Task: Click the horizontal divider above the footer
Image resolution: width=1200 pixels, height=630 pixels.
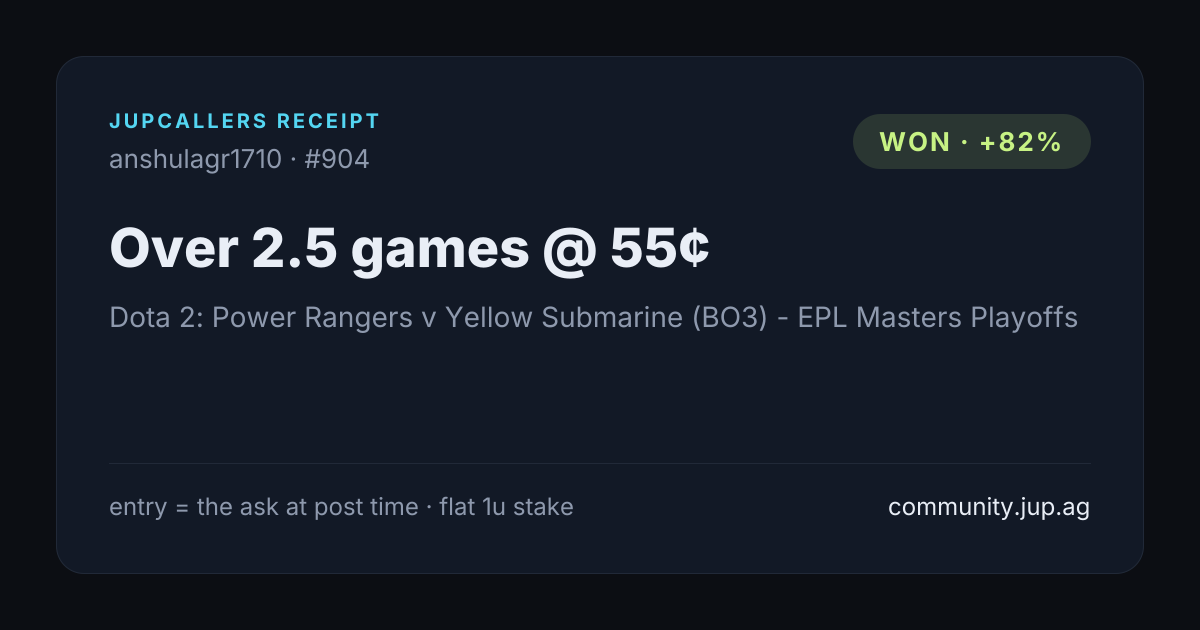Action: (x=599, y=463)
